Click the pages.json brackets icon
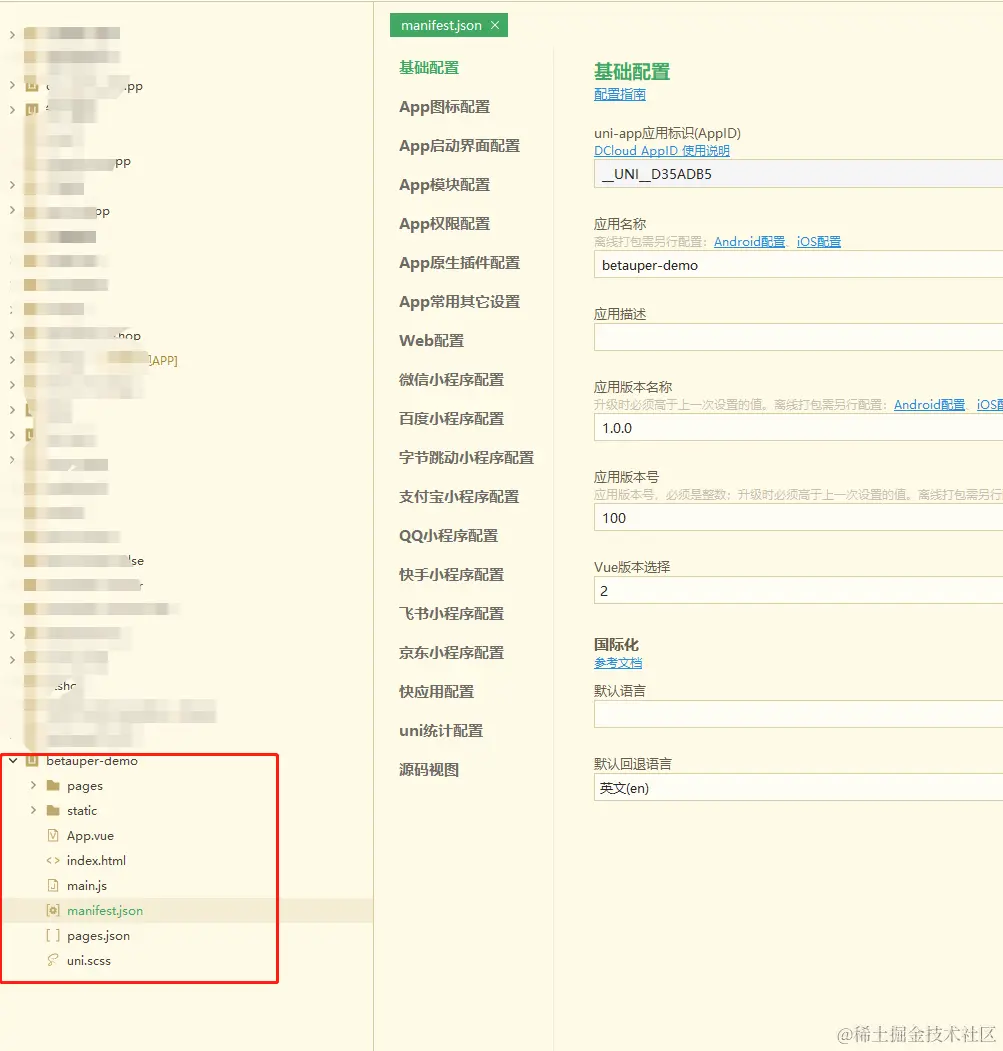Image resolution: width=1003 pixels, height=1051 pixels. [53, 935]
